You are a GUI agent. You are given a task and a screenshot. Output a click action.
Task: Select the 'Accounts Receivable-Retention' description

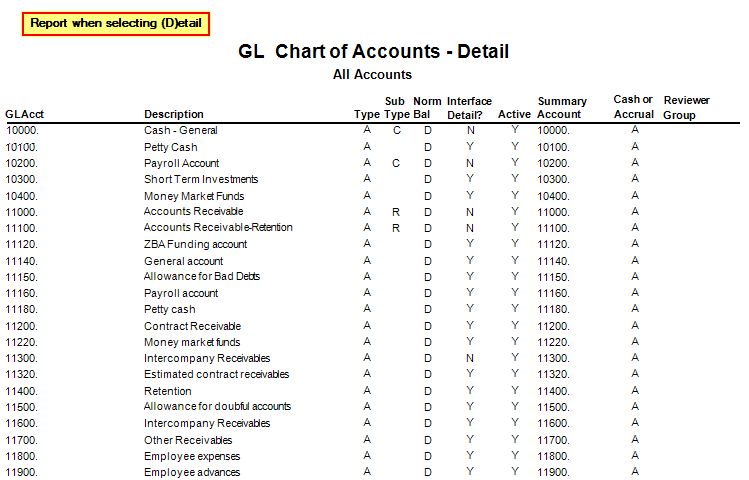218,227
